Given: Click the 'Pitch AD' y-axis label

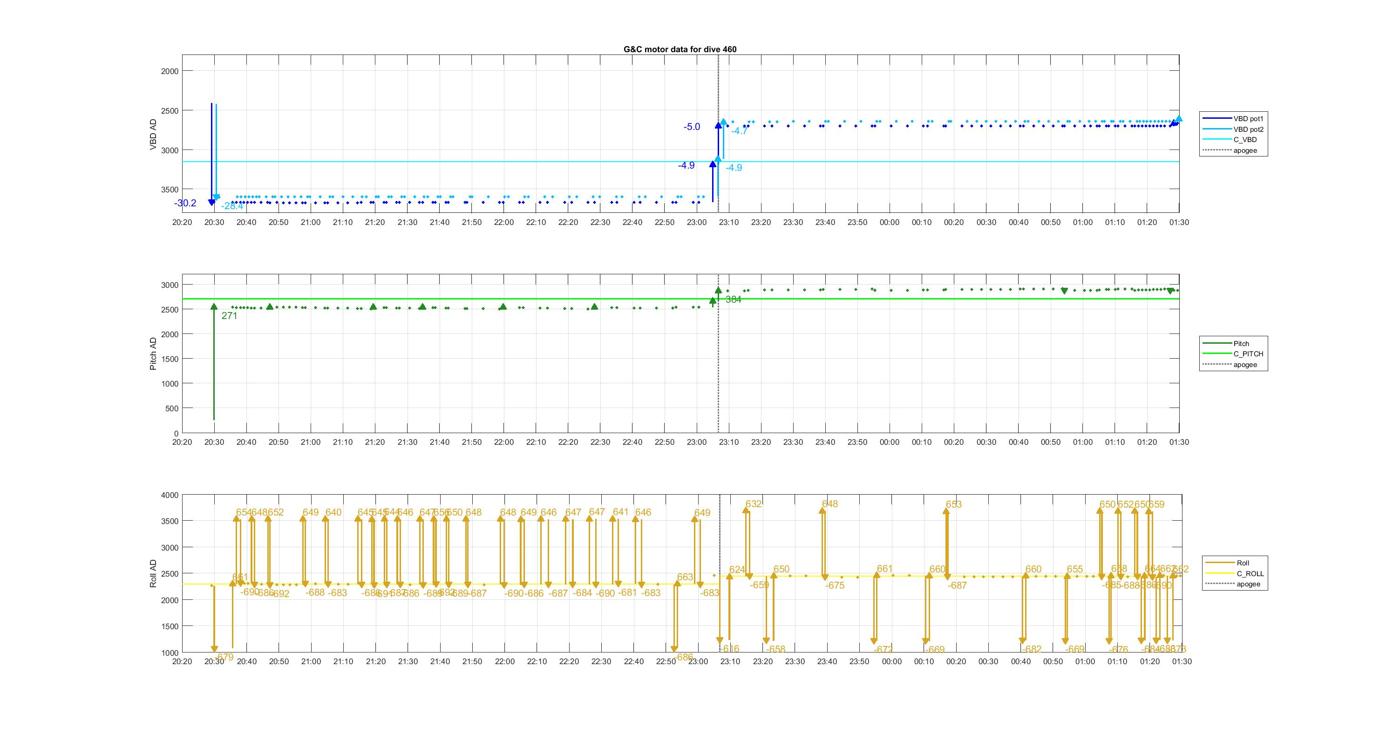Looking at the screenshot, I should 153,353.
